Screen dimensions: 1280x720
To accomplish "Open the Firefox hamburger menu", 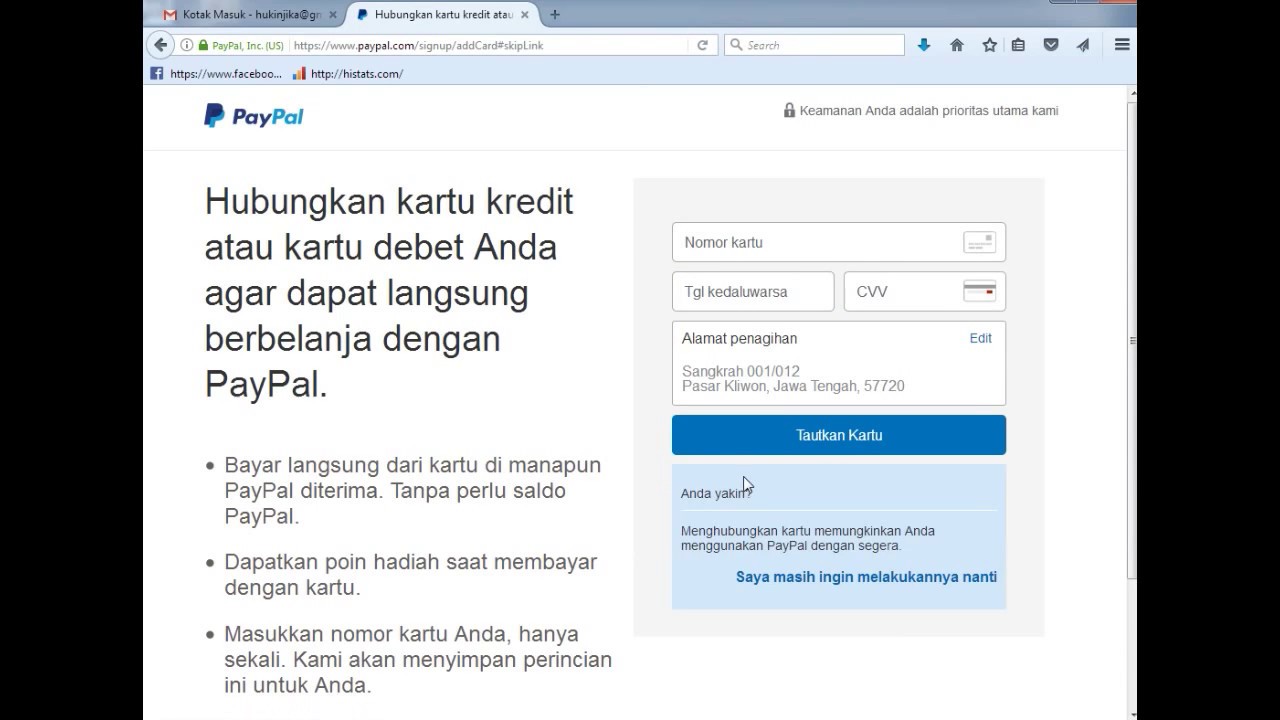I will click(1122, 45).
